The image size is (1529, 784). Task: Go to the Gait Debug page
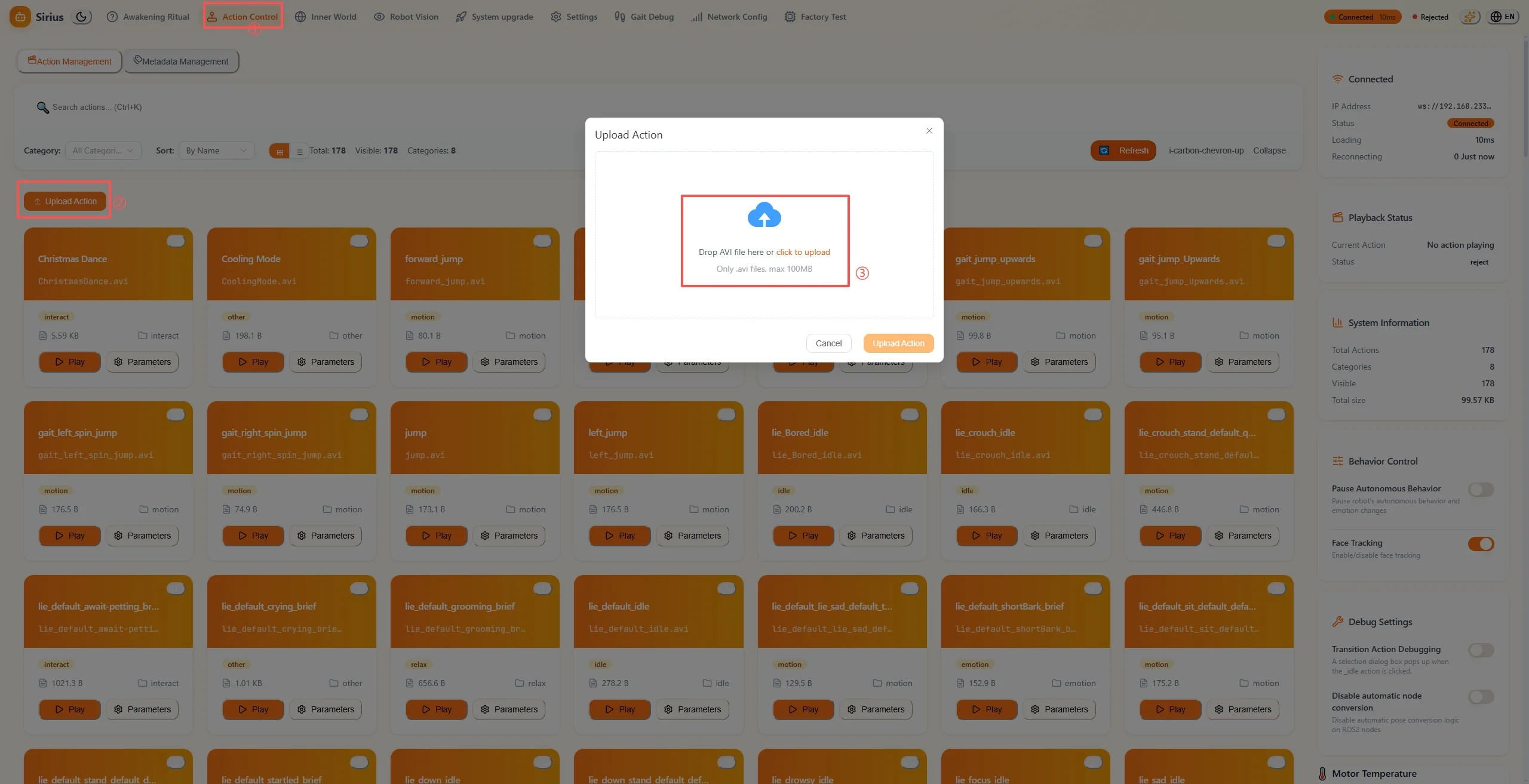[644, 17]
